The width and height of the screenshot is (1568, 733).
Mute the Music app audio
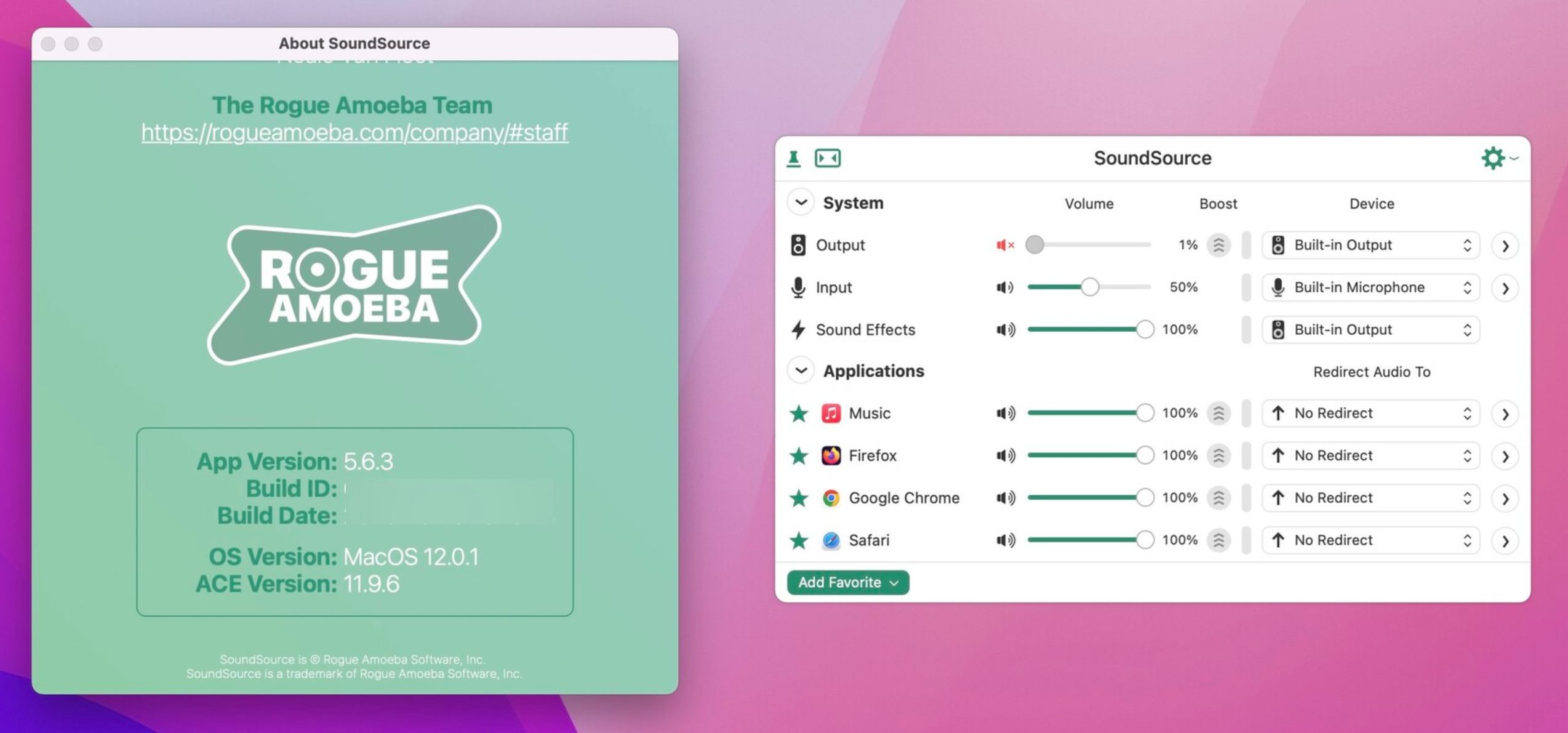1005,413
